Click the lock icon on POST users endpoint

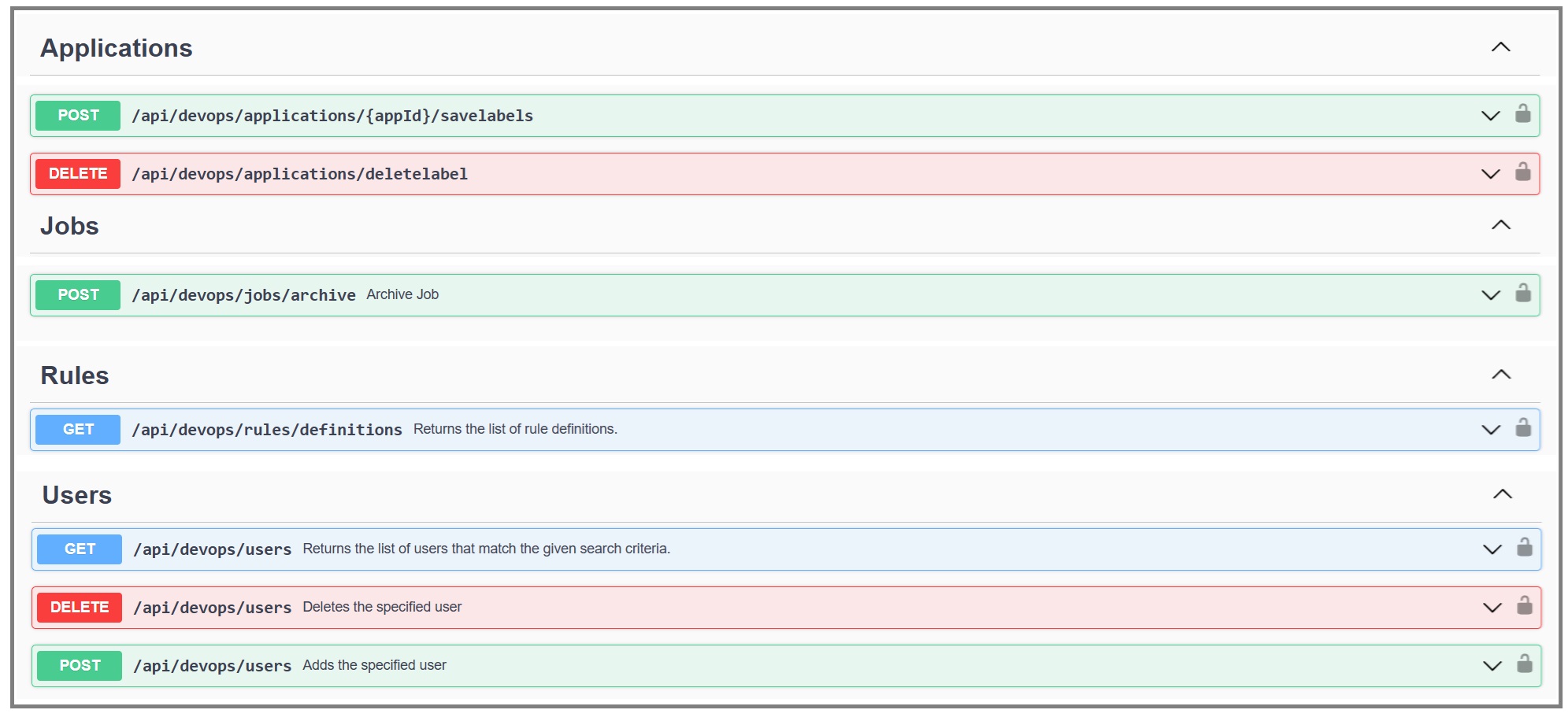pos(1524,664)
